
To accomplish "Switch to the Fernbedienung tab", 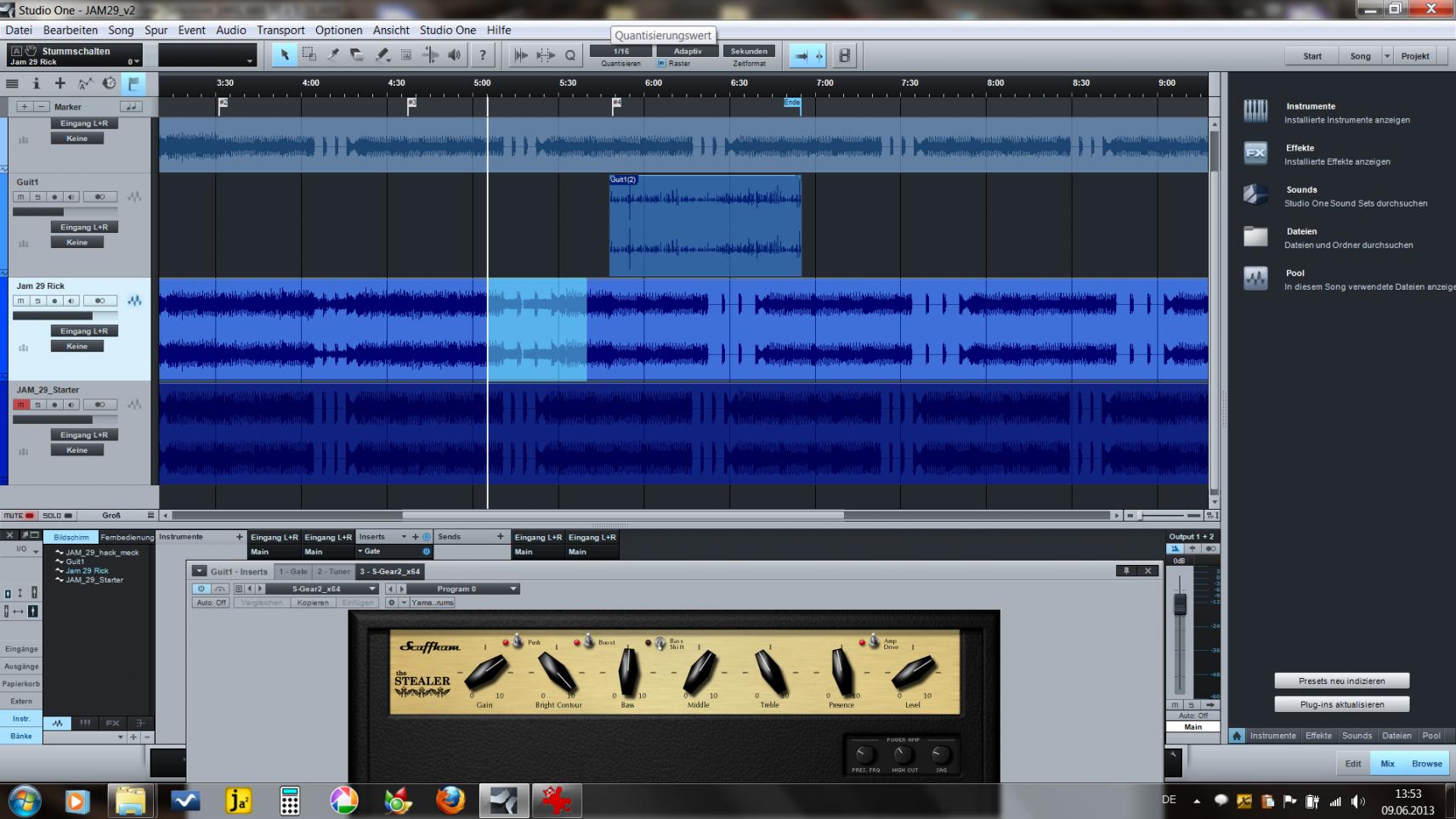I will [127, 537].
